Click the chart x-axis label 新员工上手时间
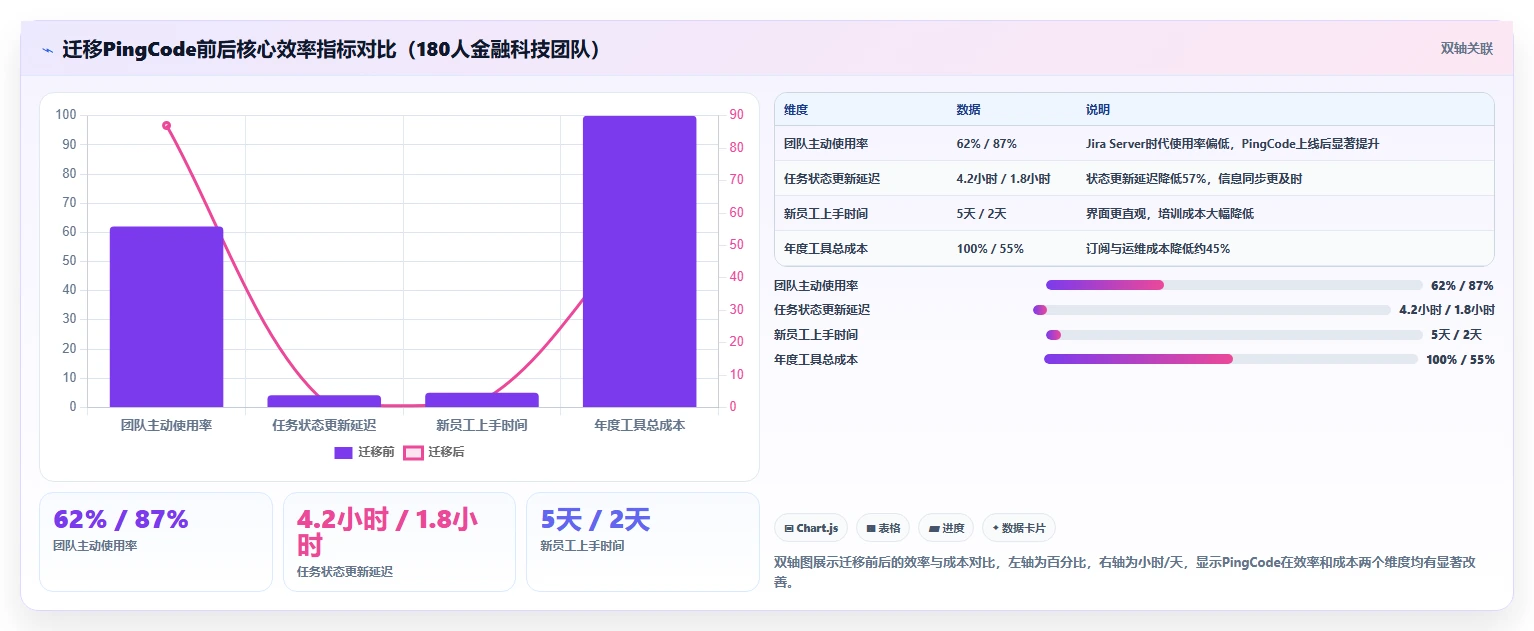This screenshot has width=1534, height=631. 482,425
